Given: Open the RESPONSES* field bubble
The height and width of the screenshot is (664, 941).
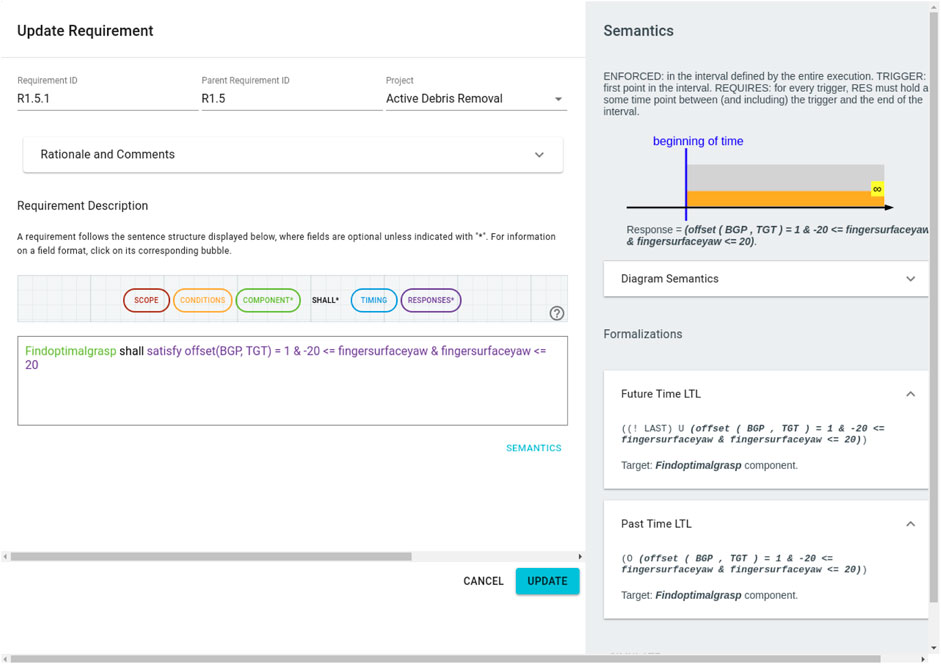Looking at the screenshot, I should [x=431, y=300].
